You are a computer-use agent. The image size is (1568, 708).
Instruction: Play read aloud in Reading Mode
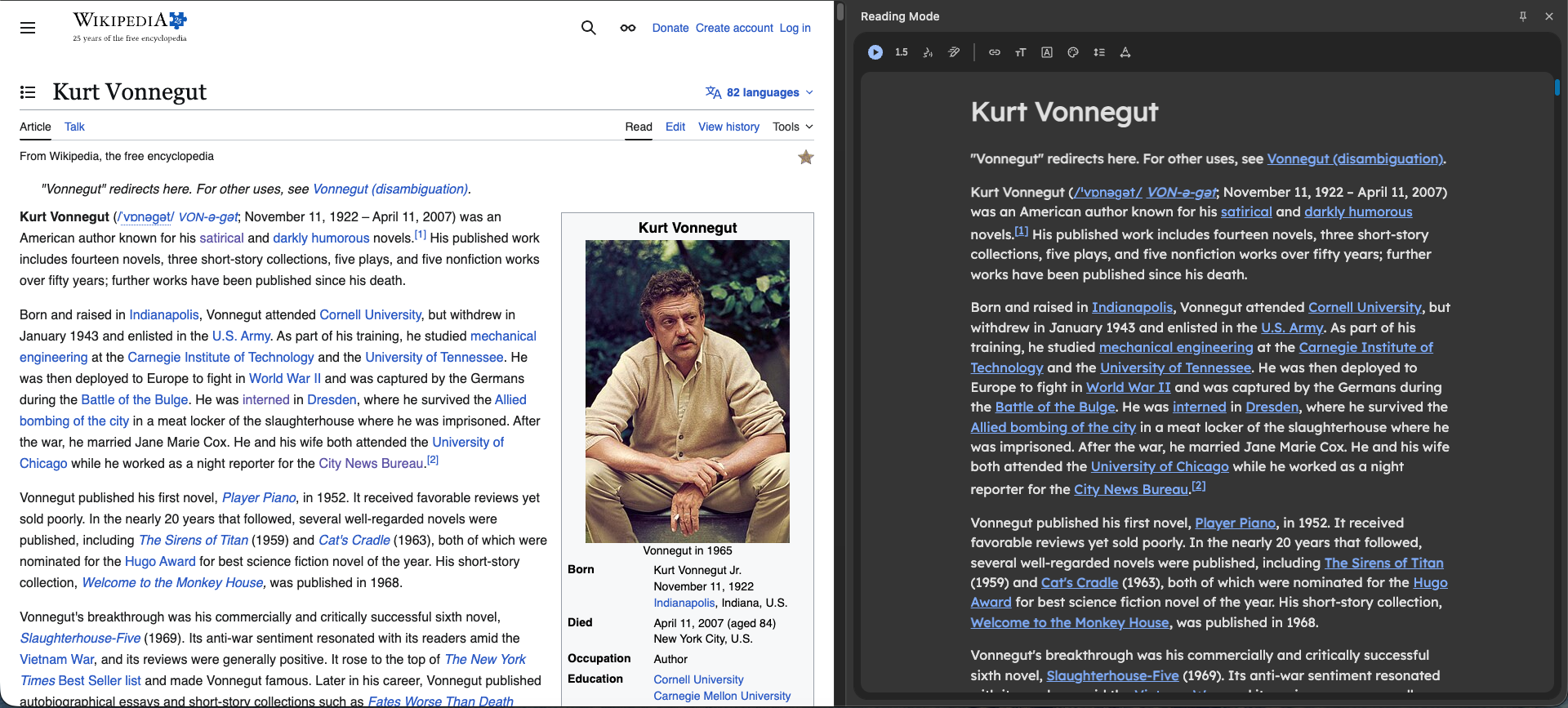click(x=875, y=52)
